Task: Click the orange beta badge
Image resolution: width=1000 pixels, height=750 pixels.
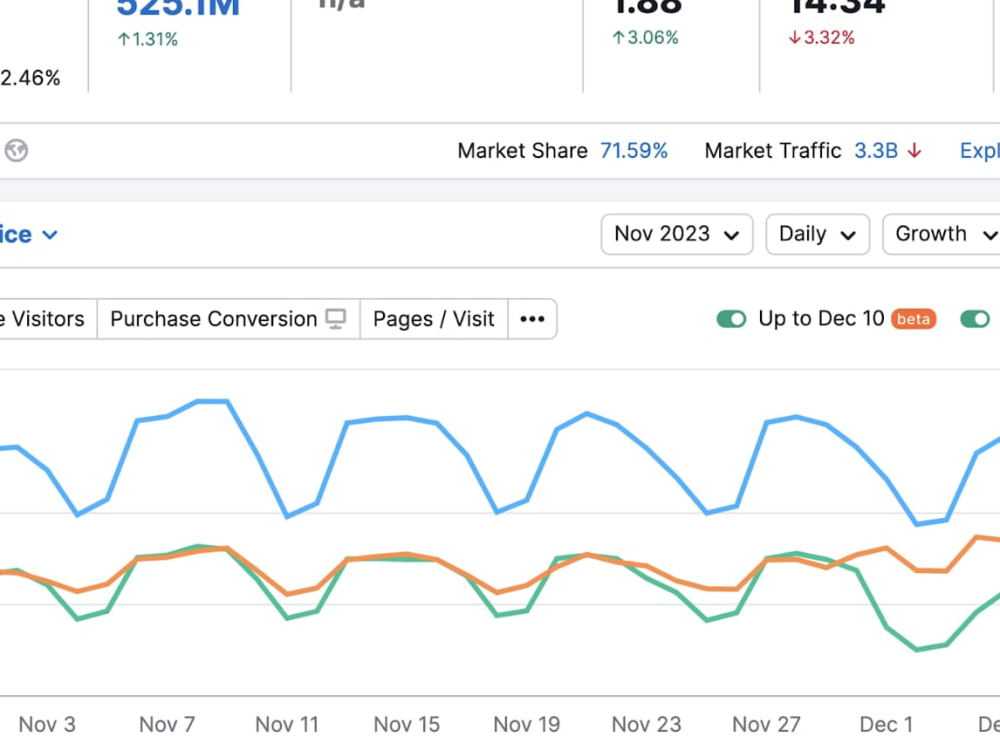Action: point(913,319)
